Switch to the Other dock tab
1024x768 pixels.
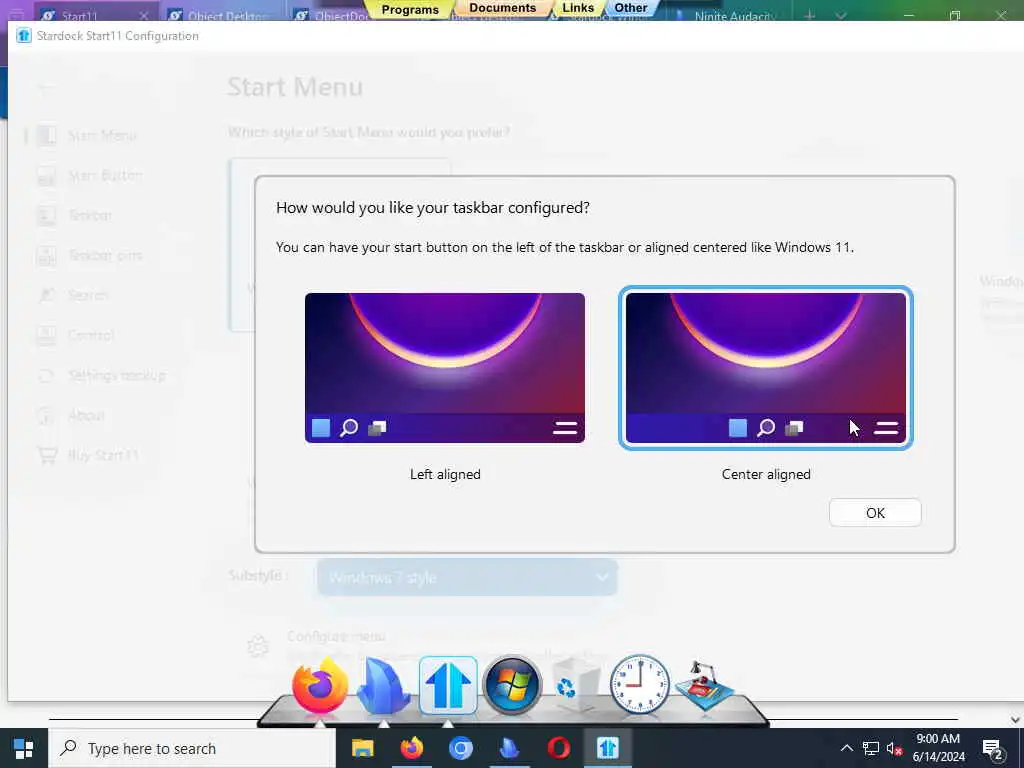[x=631, y=8]
